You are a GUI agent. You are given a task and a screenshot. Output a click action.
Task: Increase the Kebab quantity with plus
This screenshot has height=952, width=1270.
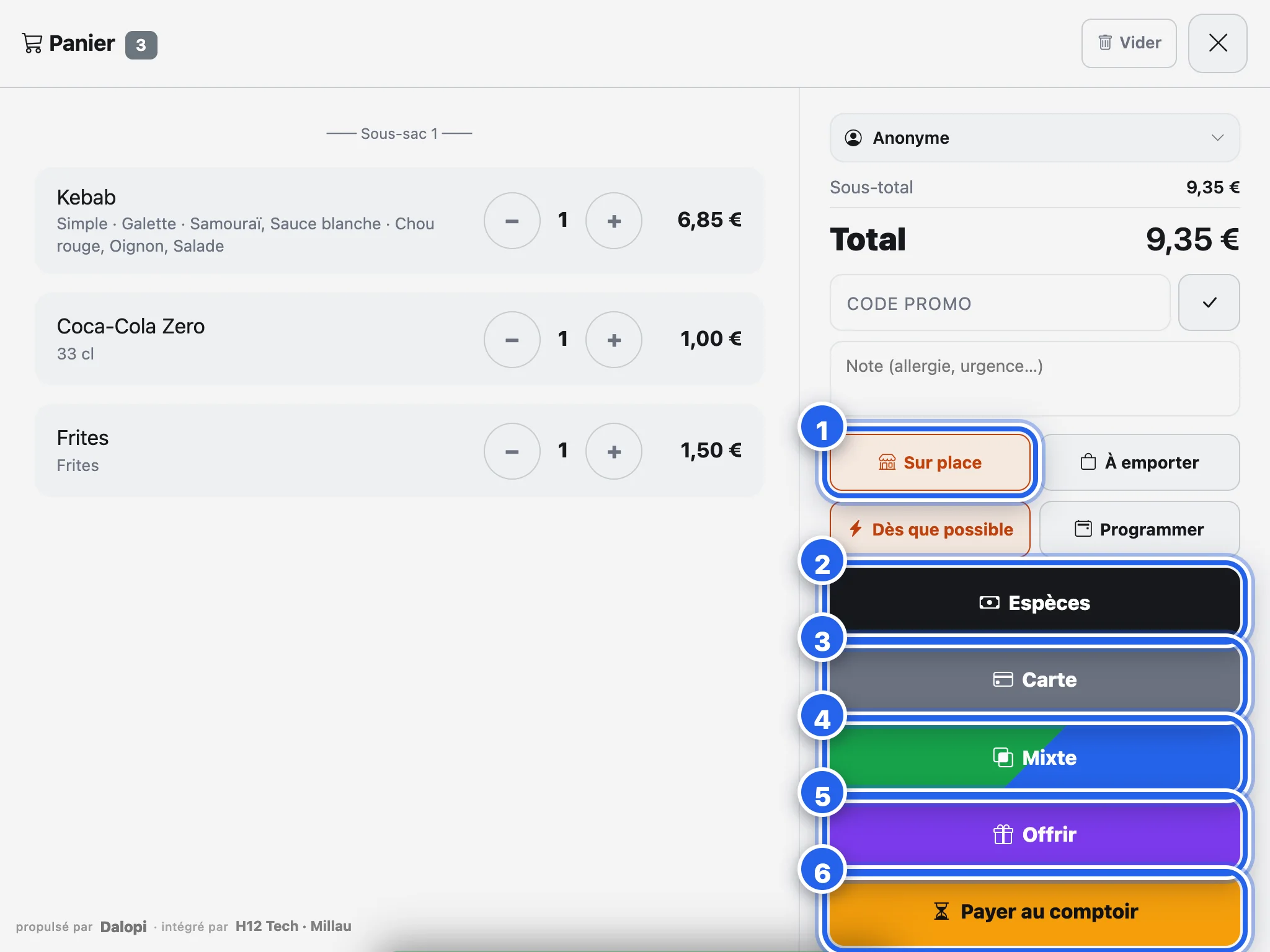tap(613, 221)
